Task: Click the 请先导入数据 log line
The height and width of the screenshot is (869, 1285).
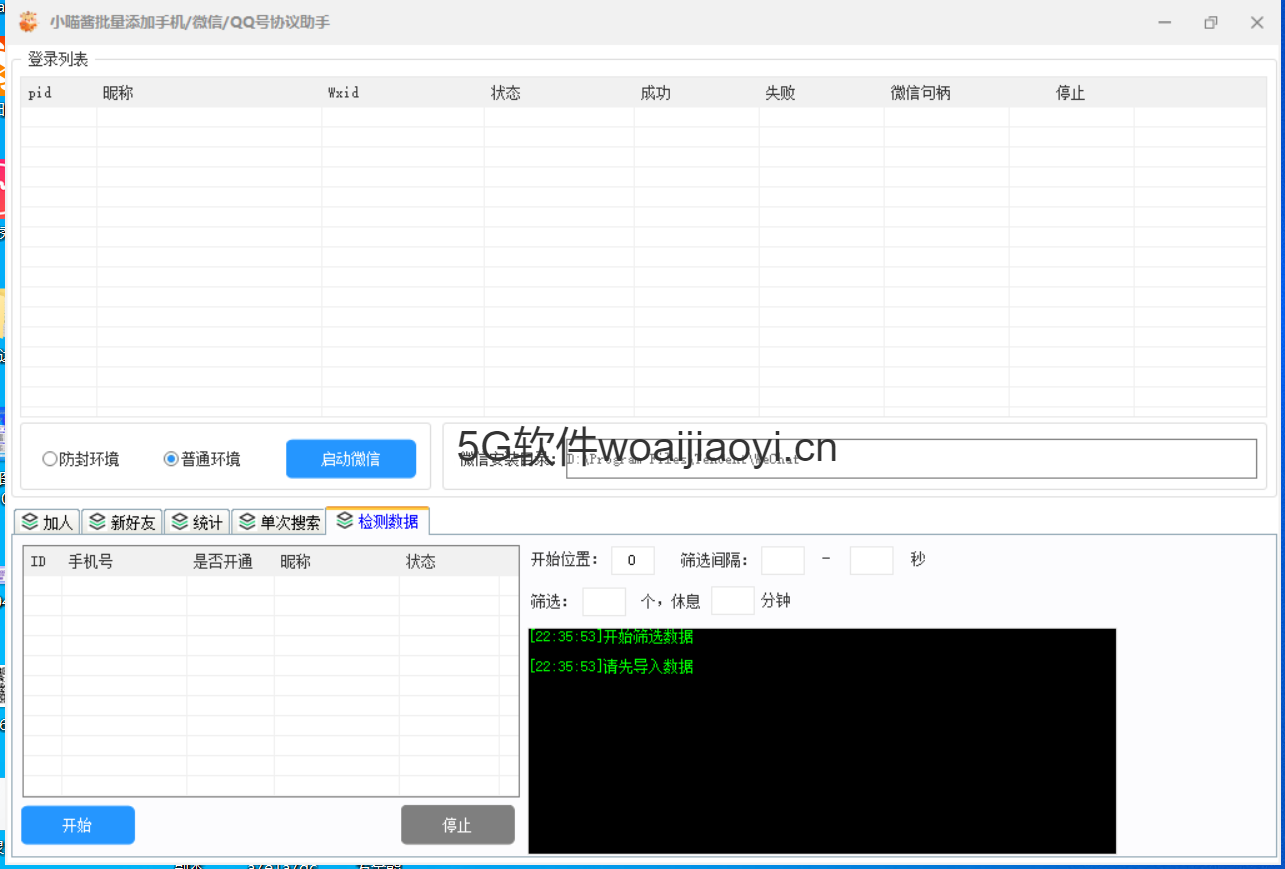Action: click(x=611, y=667)
